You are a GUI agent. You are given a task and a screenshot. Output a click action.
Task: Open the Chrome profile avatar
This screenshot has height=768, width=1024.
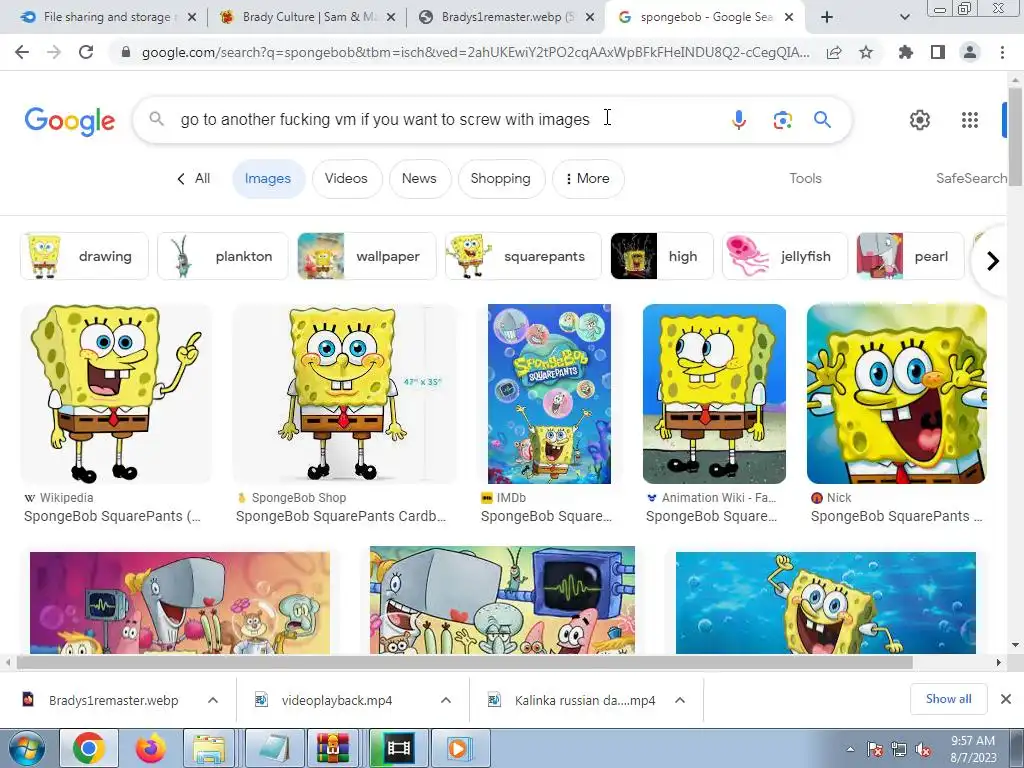970,52
